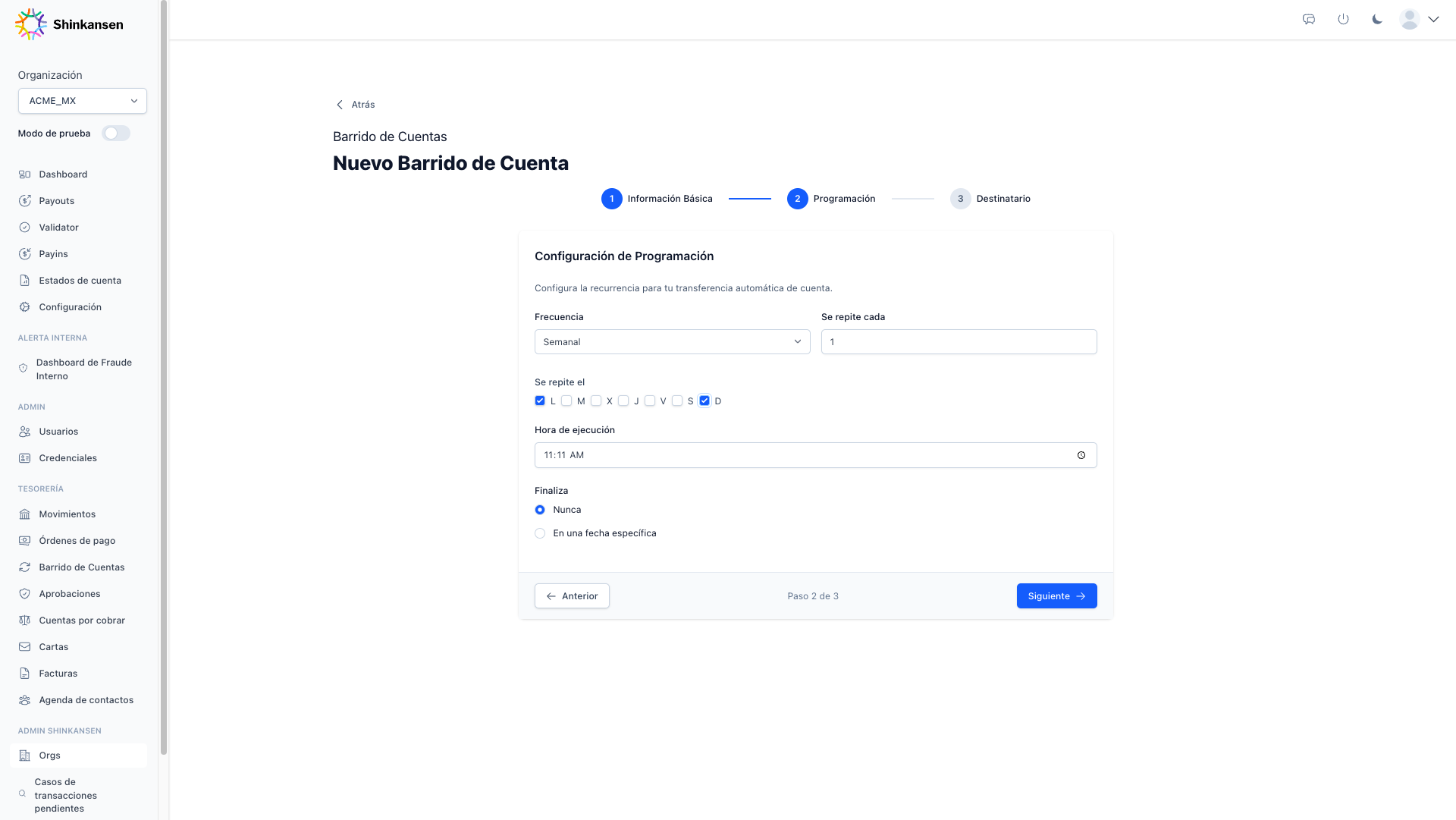
Task: Click the Órdenes de pago icon
Action: (24, 541)
